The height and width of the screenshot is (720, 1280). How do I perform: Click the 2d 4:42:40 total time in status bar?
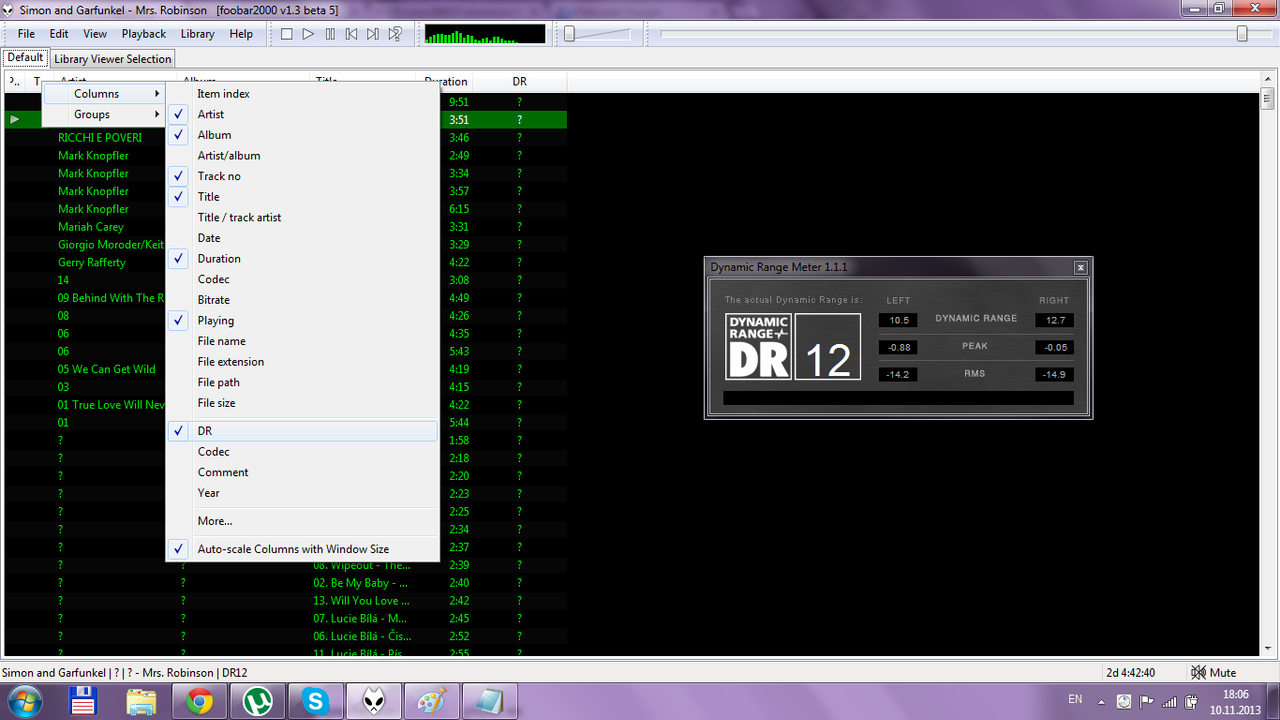1131,673
